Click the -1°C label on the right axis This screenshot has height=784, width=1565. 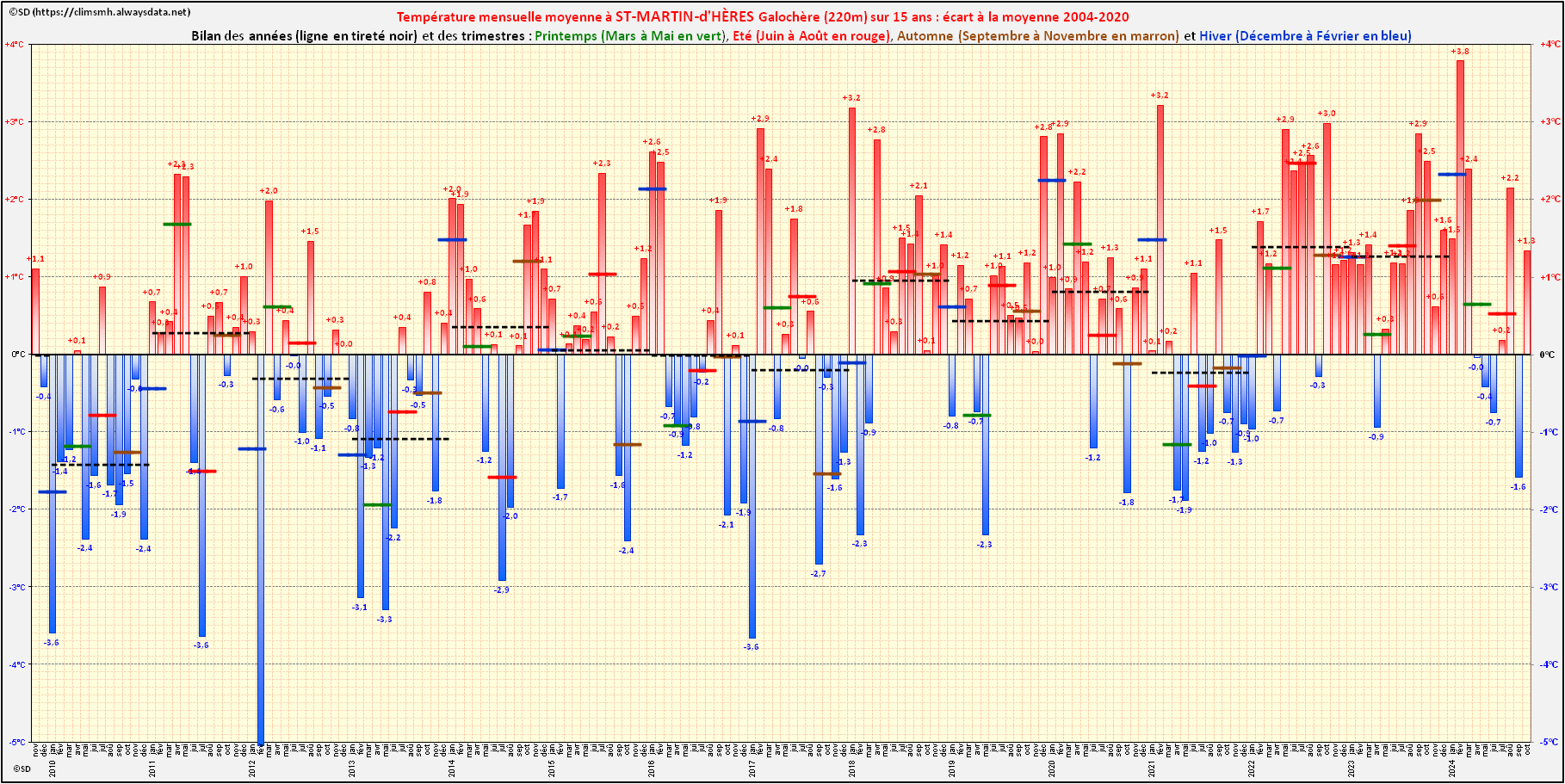click(x=1550, y=431)
